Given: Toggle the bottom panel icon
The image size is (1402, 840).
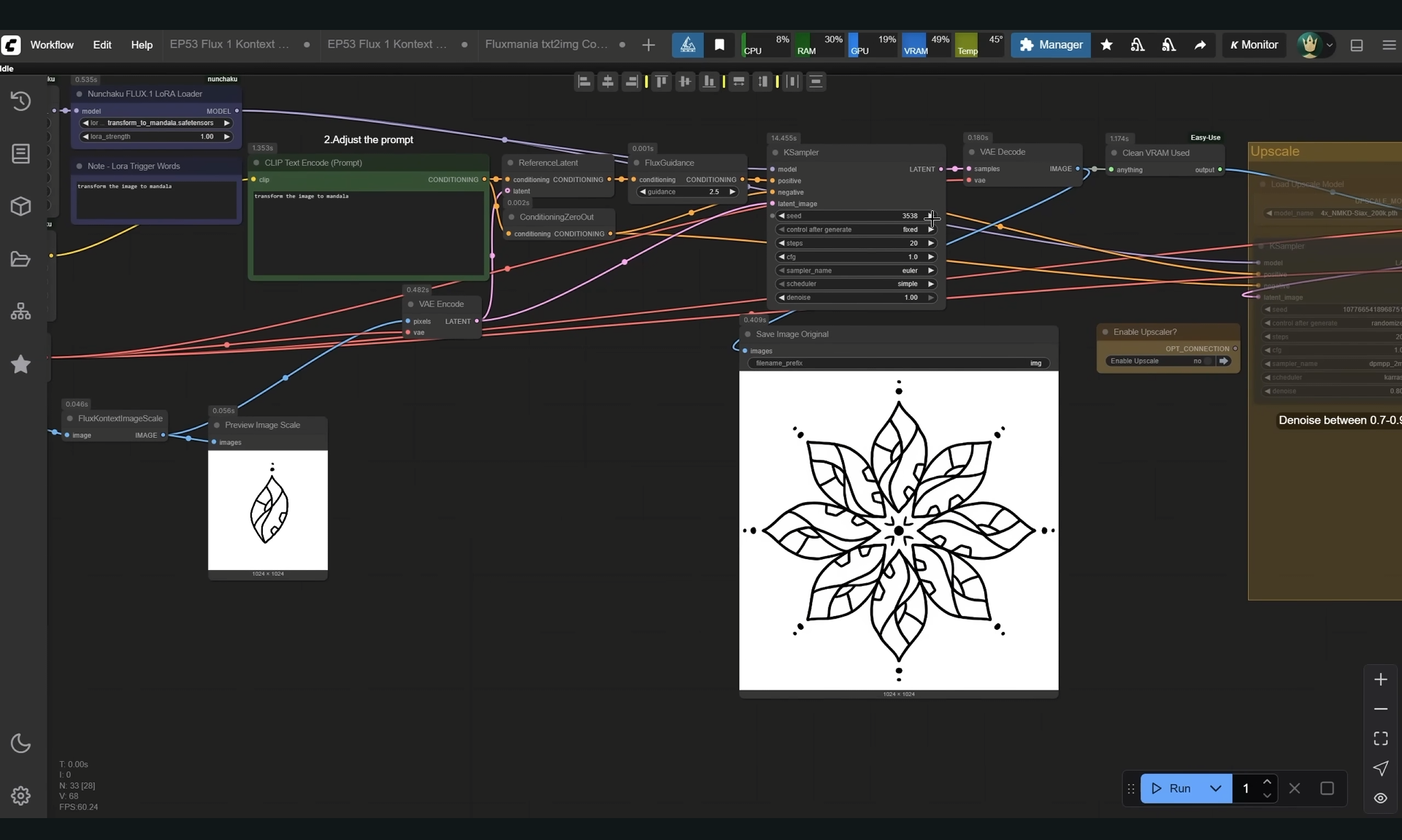Looking at the screenshot, I should tap(1357, 45).
